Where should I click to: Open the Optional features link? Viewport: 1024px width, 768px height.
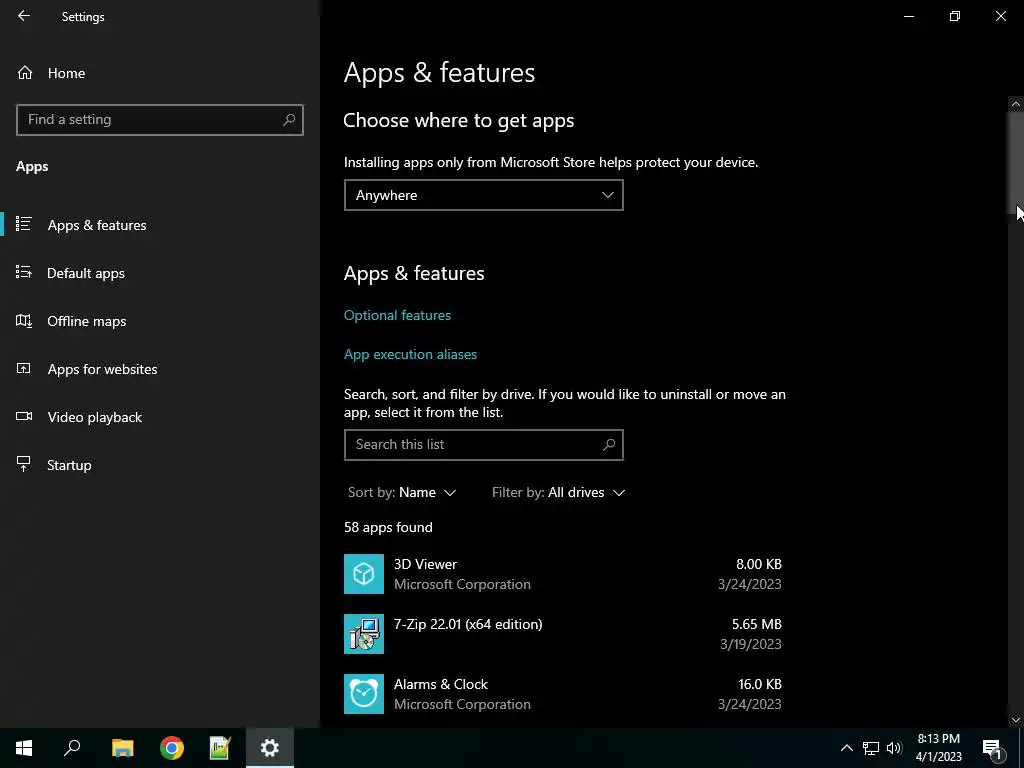click(x=397, y=315)
